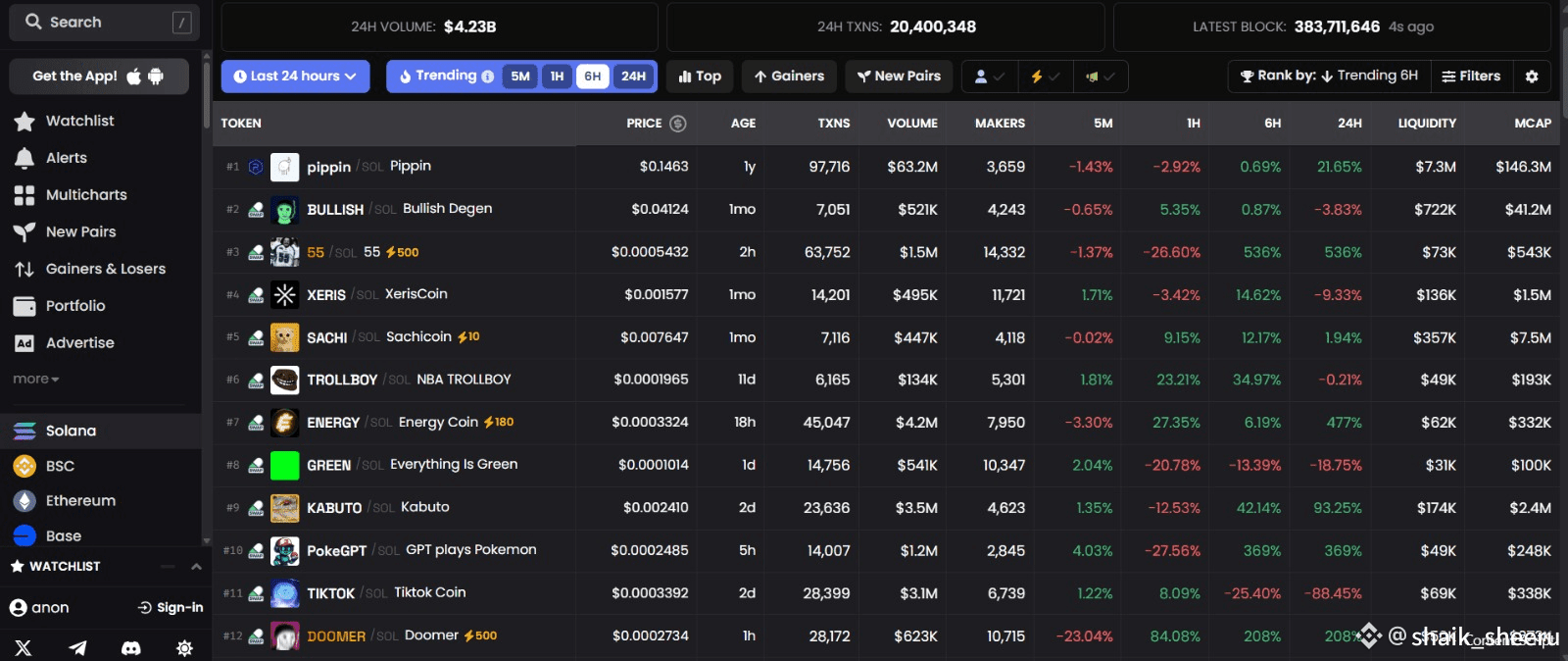Open the Last 24 hours dropdown
This screenshot has height=661, width=1568.
(295, 76)
